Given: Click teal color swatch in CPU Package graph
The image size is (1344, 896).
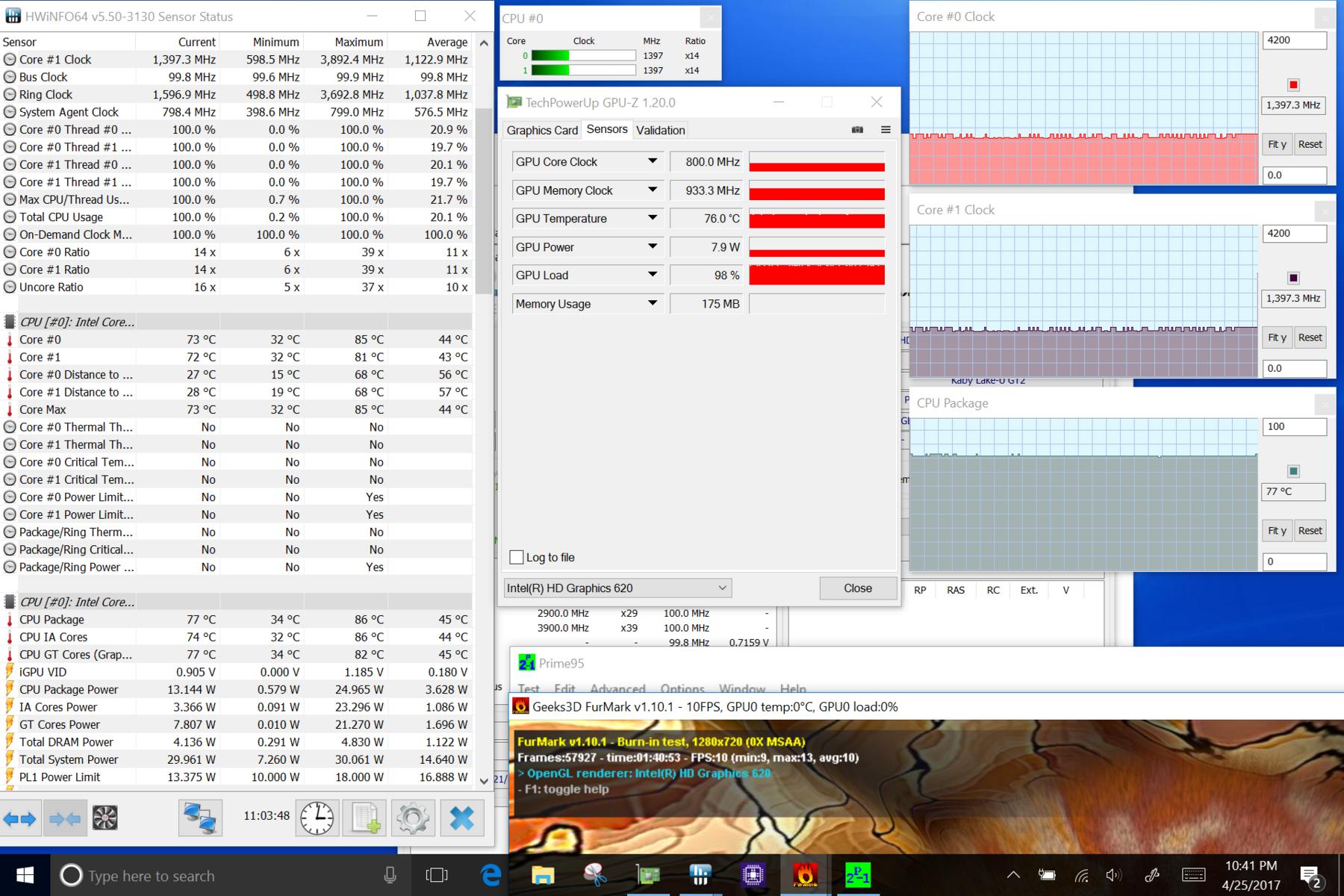Looking at the screenshot, I should coord(1293,471).
